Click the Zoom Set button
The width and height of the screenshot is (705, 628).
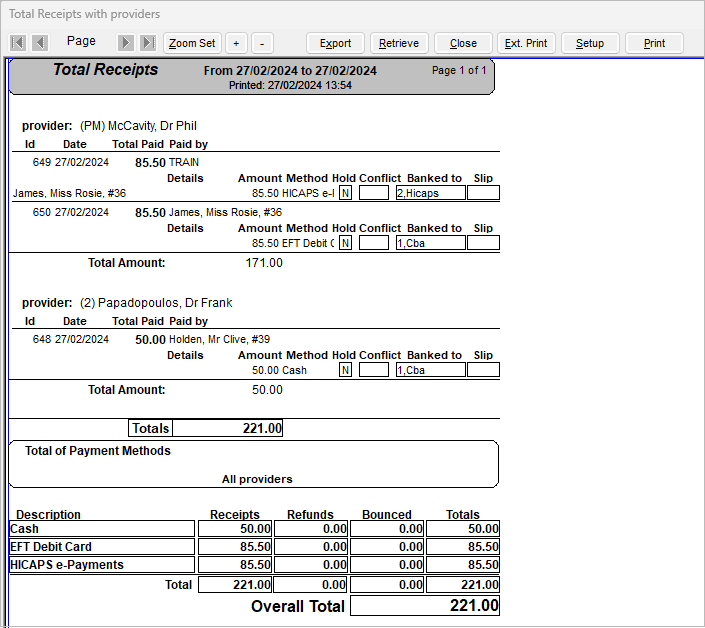click(x=192, y=43)
